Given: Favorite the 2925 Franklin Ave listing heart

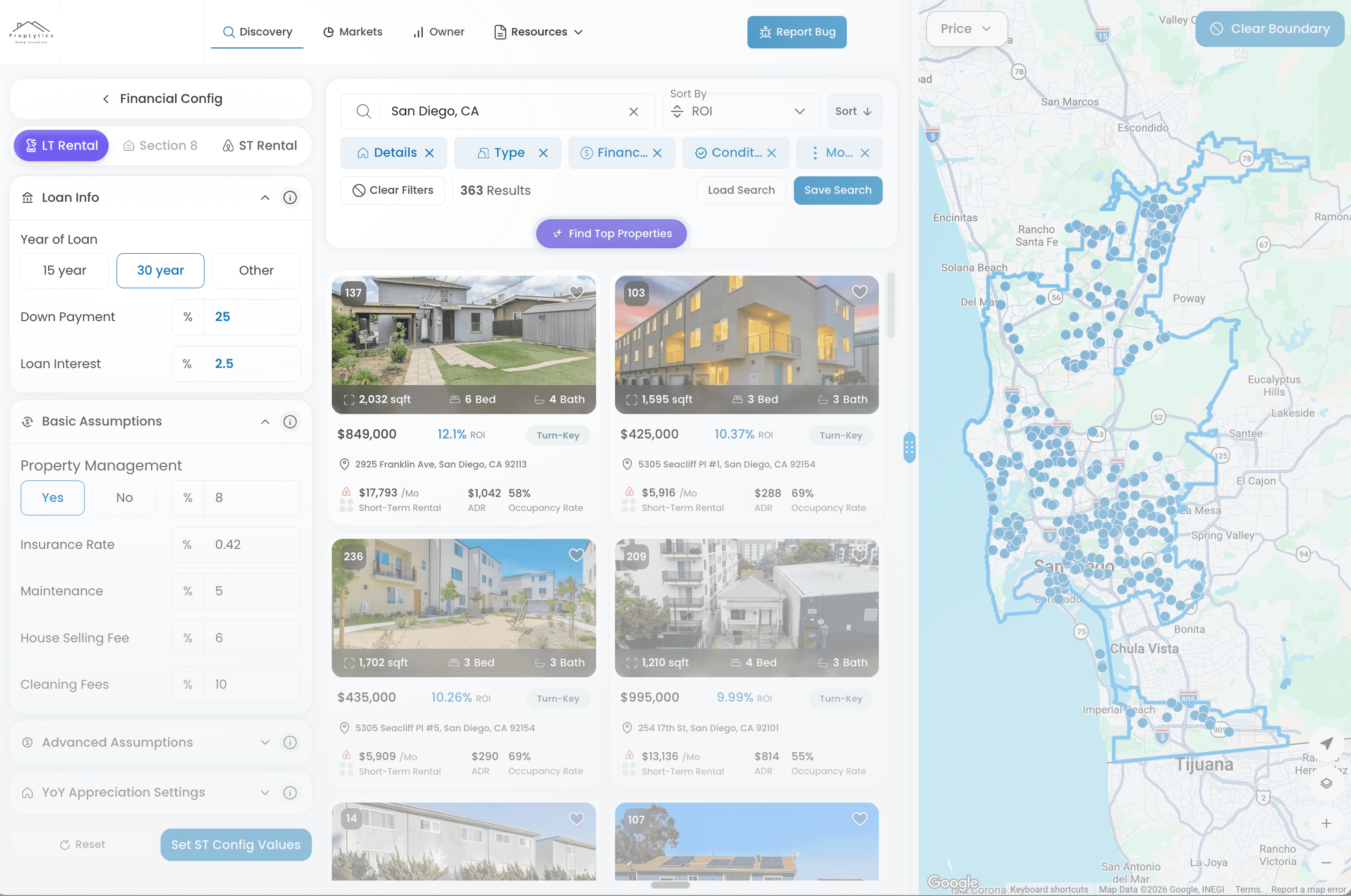Looking at the screenshot, I should pos(576,292).
